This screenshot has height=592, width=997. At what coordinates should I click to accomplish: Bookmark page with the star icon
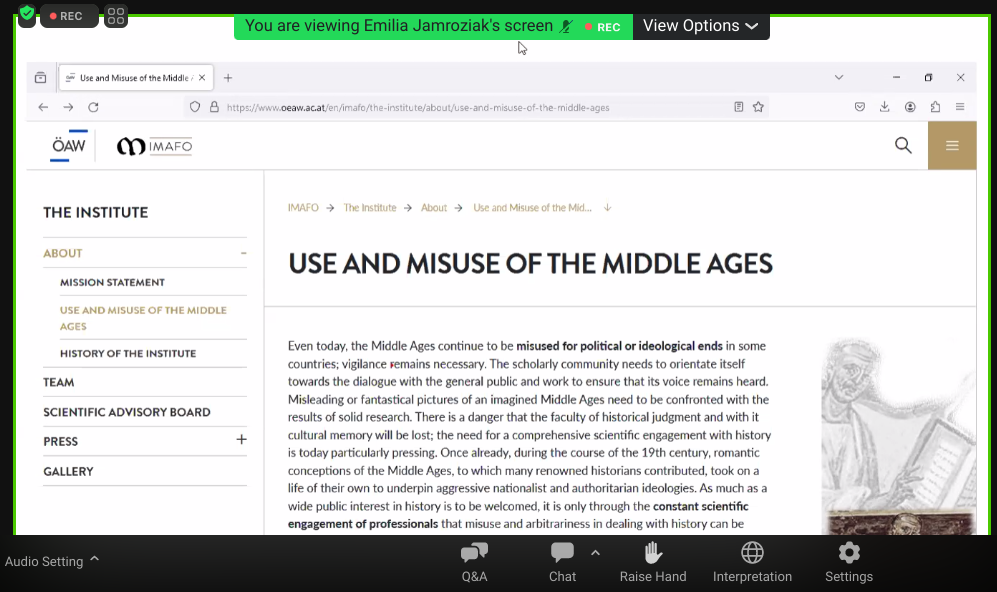click(x=759, y=107)
